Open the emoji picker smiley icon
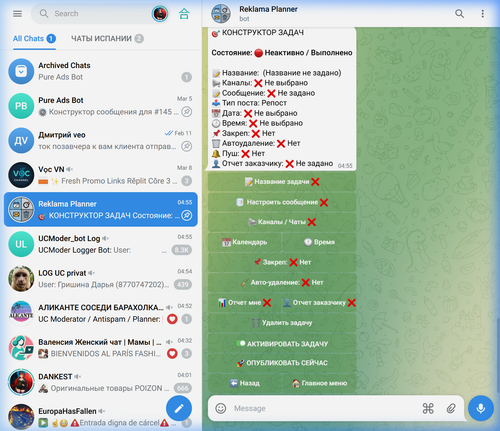This screenshot has height=431, width=500. coord(221,408)
